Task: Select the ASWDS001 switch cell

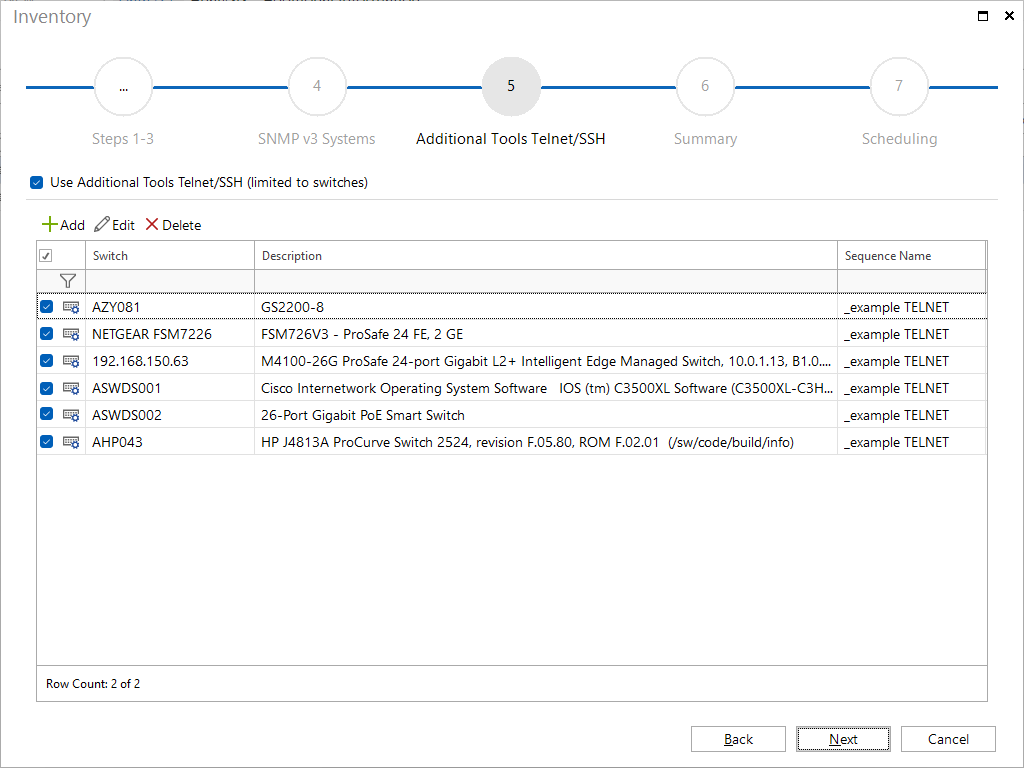Action: [170, 388]
